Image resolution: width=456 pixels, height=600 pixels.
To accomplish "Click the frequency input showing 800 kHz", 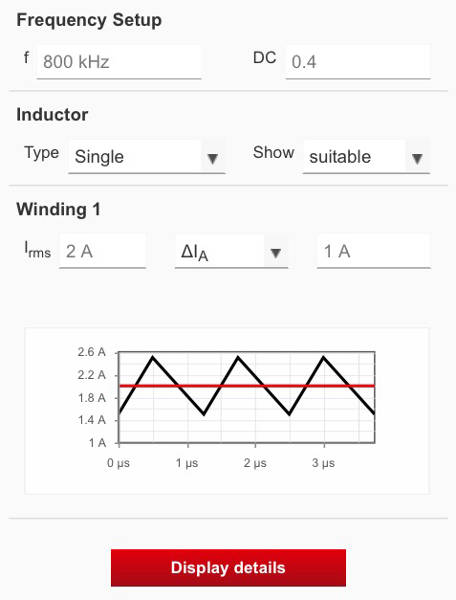I will [x=119, y=62].
